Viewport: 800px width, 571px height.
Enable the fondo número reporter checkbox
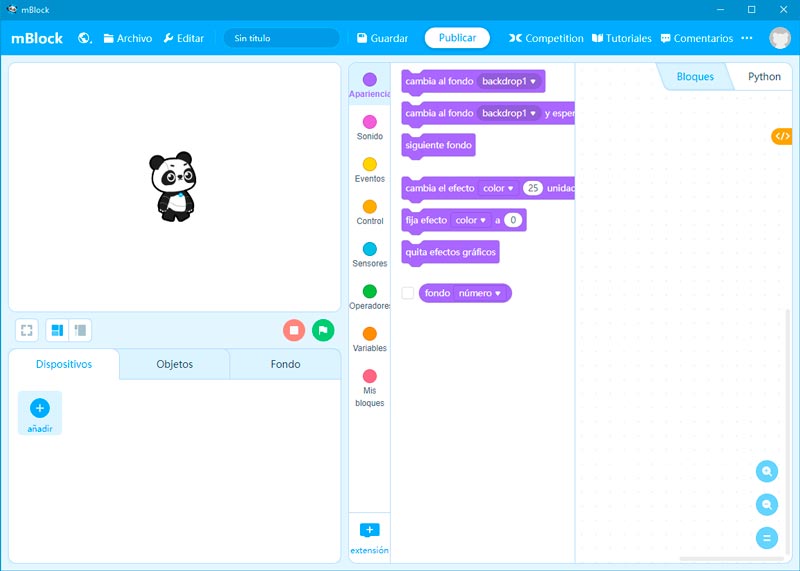(x=408, y=293)
